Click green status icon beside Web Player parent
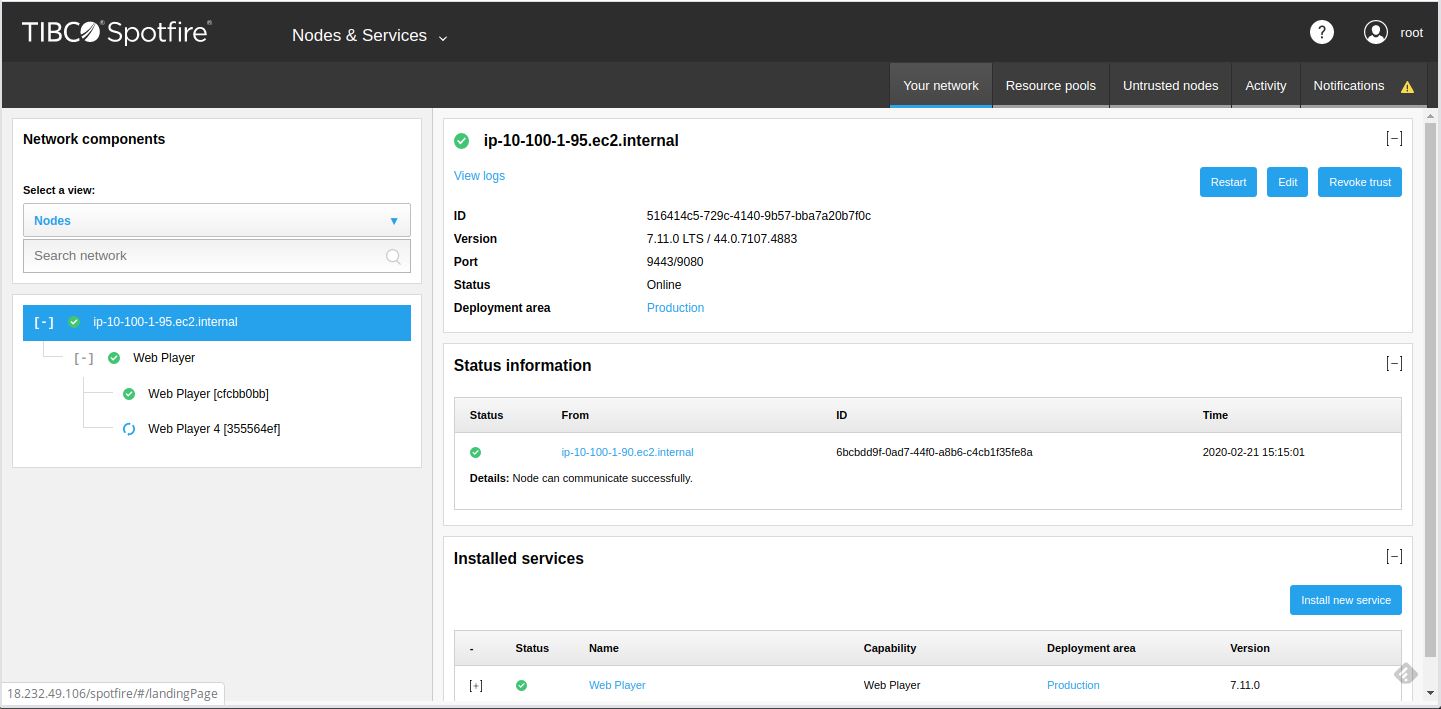This screenshot has width=1441, height=709. tap(114, 358)
